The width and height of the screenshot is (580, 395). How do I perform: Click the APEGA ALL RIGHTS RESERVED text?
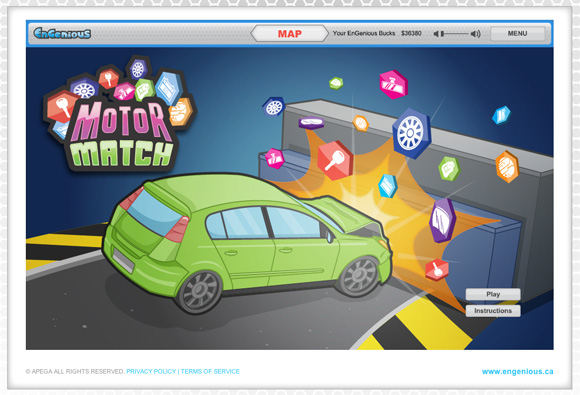75,371
